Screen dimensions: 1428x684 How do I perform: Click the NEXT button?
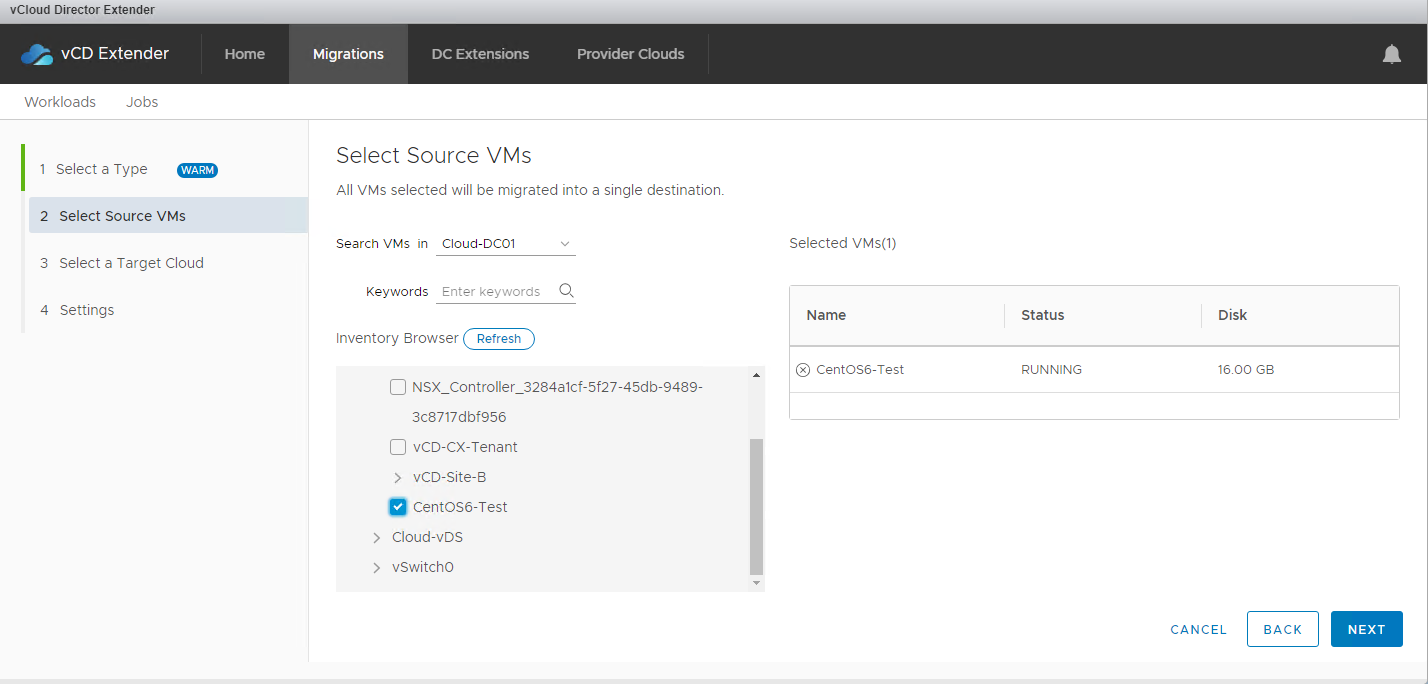pos(1366,629)
